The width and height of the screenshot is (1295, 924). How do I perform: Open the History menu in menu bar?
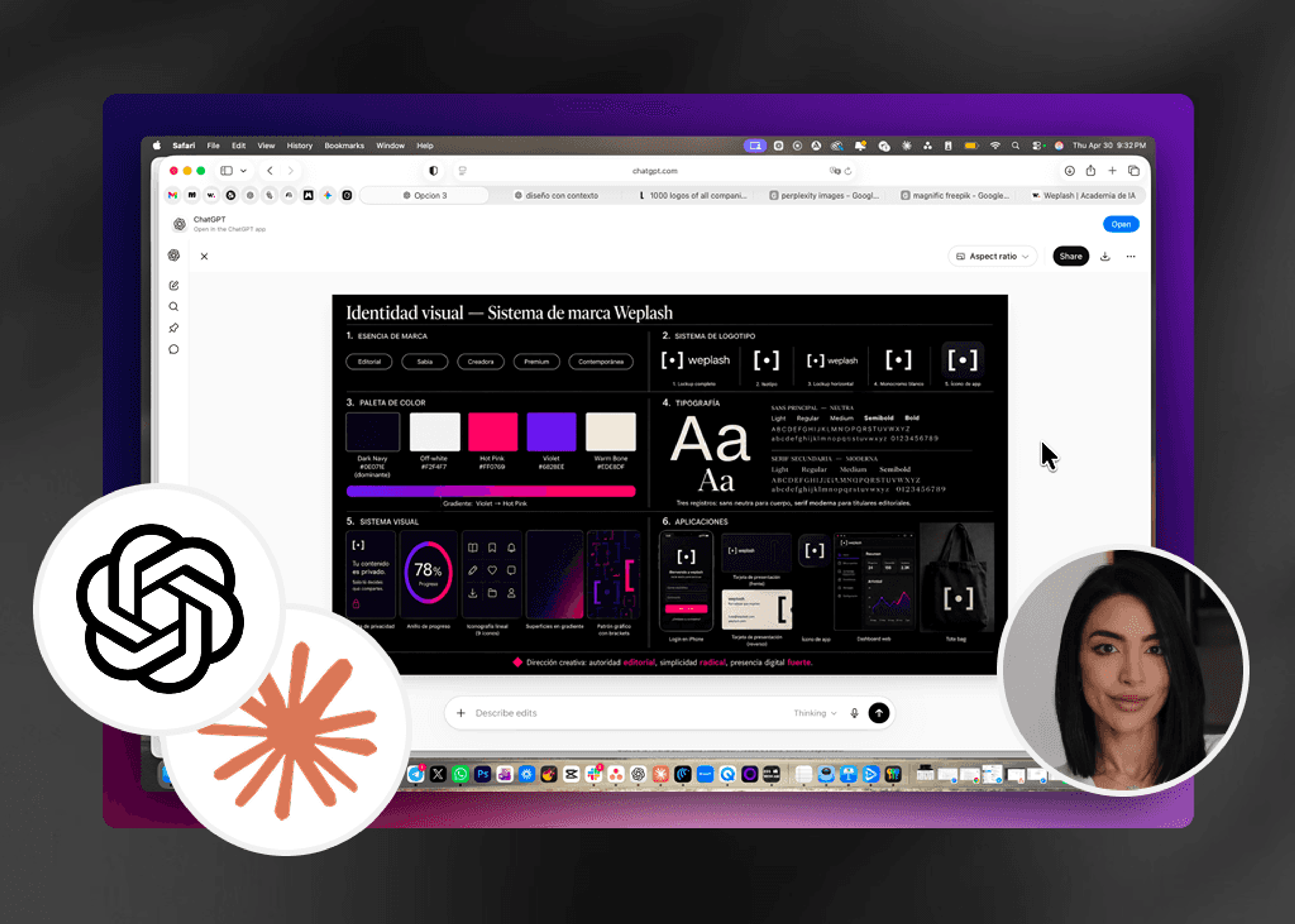pos(299,146)
